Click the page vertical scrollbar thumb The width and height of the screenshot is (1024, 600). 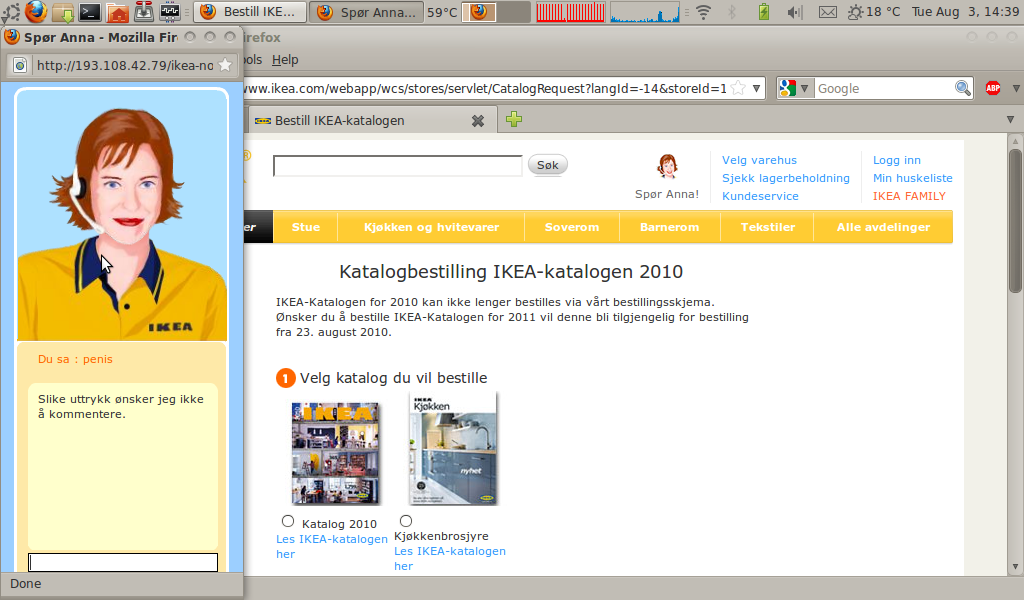tap(1015, 221)
